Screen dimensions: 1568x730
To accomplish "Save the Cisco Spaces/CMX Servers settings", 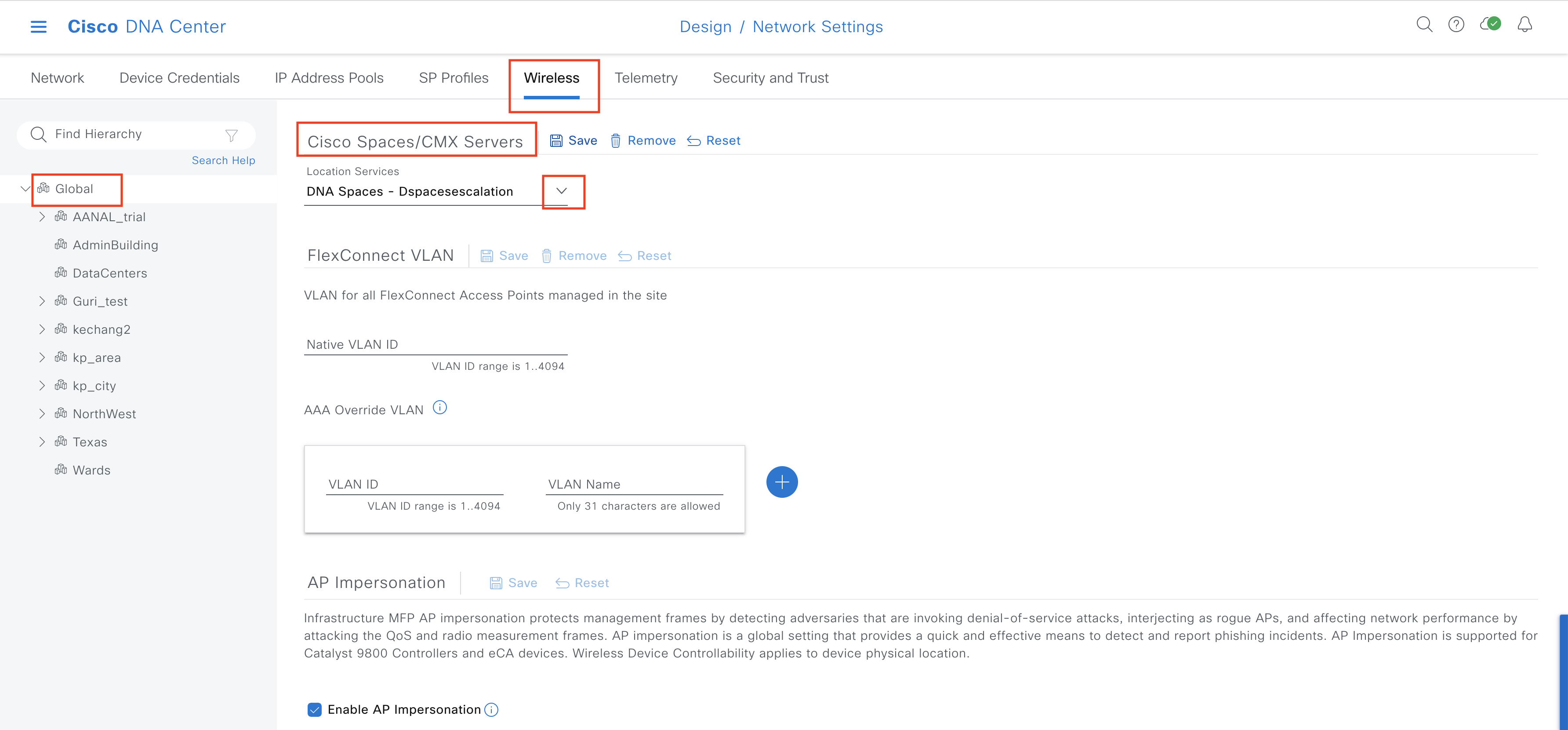I will (573, 141).
